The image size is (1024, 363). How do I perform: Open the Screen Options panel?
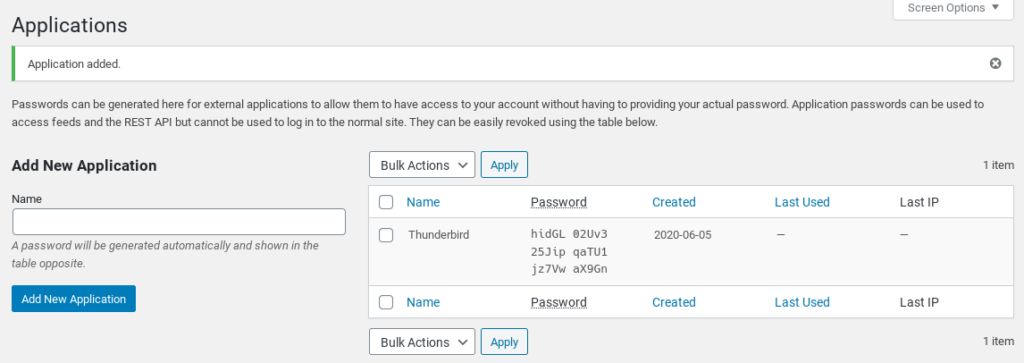(x=953, y=8)
